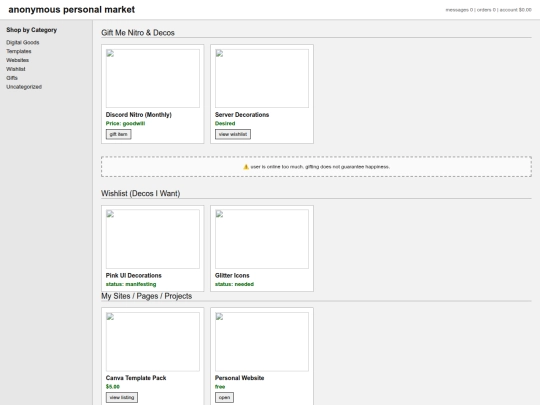Open the Wishlist category link
540x405 pixels.
pyautogui.click(x=16, y=69)
